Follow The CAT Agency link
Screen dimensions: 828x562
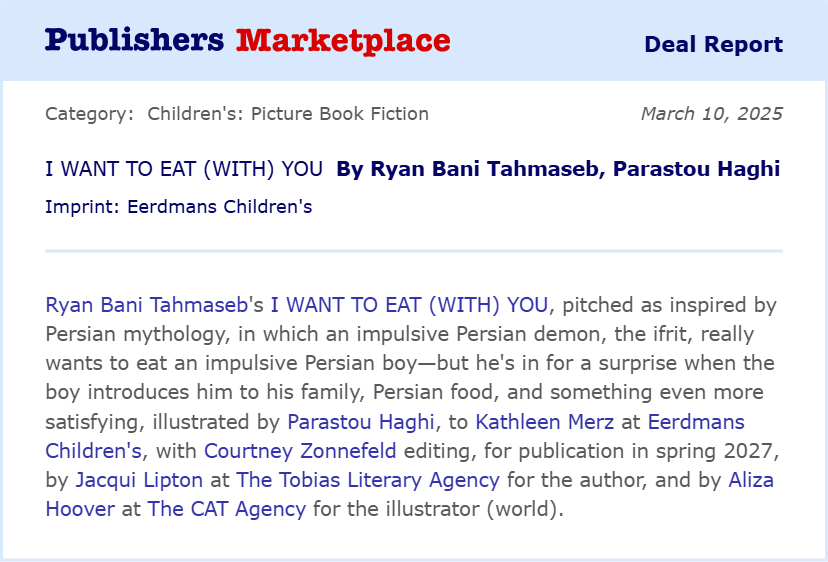(x=227, y=509)
